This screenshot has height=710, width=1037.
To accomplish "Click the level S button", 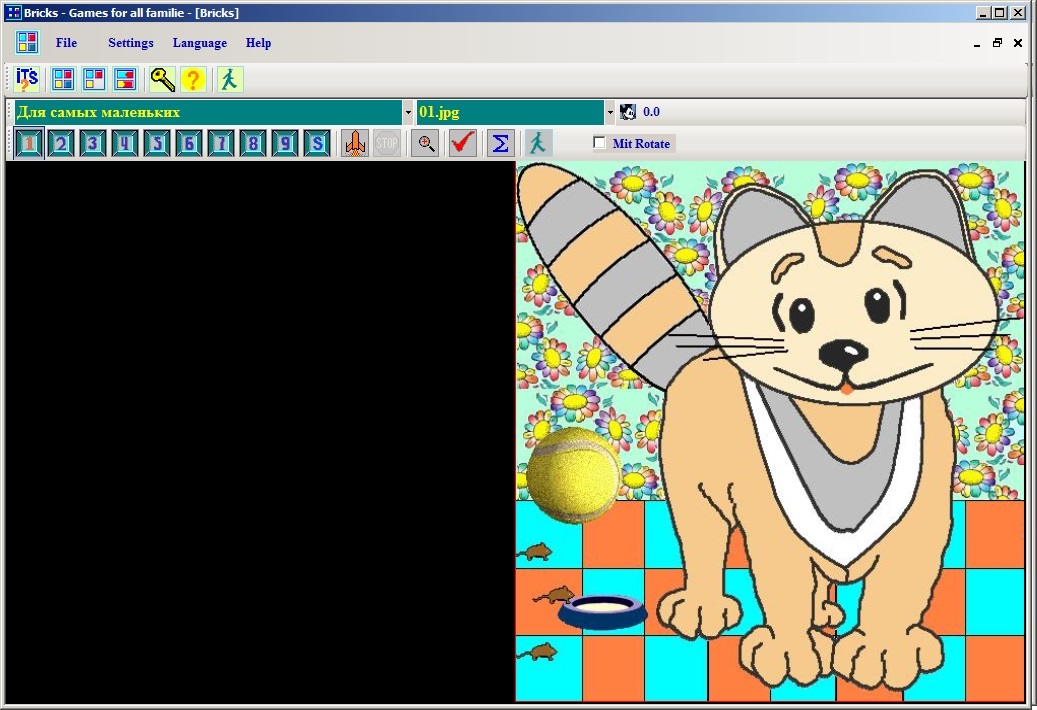I will tap(317, 143).
